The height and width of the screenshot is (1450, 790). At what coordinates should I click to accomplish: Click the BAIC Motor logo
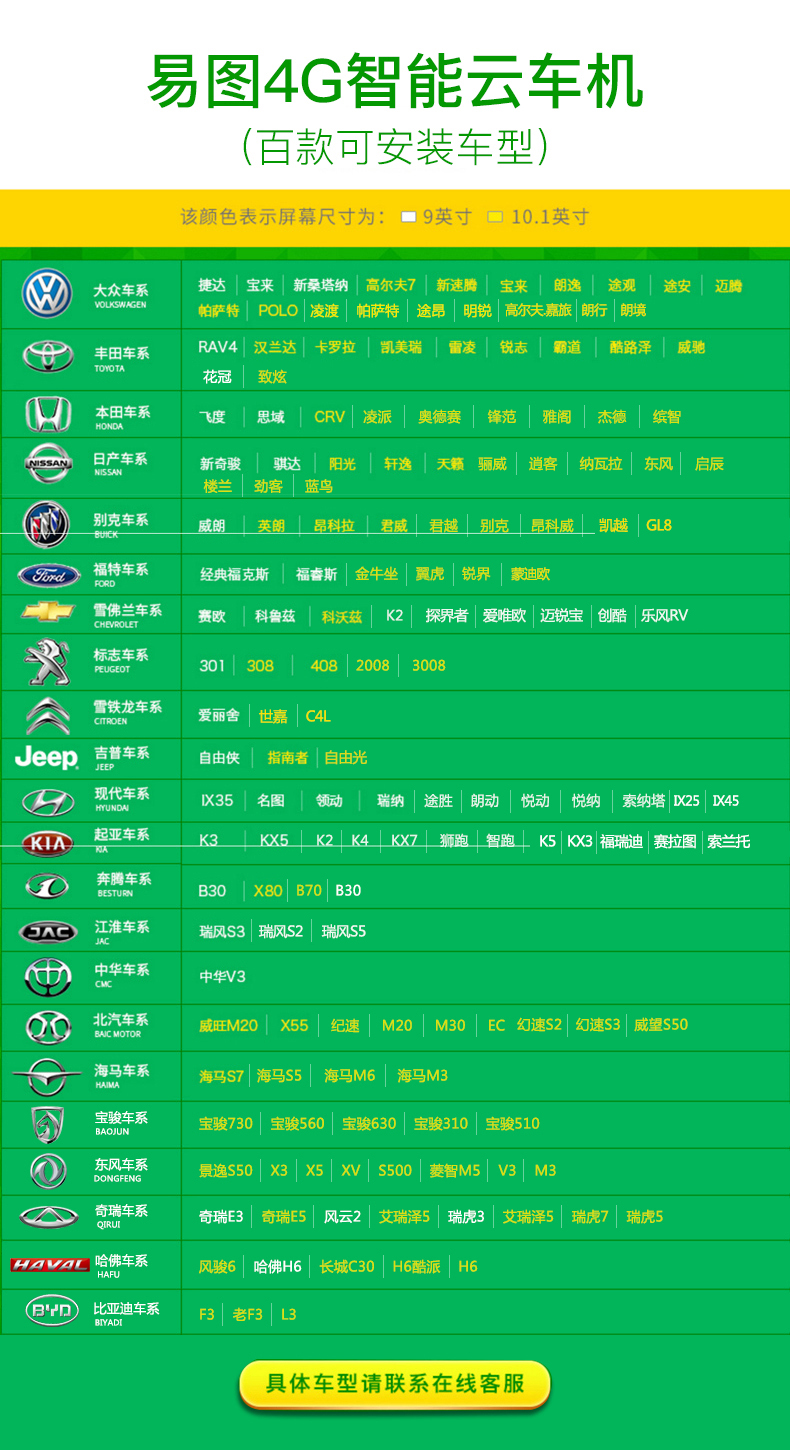click(48, 1027)
